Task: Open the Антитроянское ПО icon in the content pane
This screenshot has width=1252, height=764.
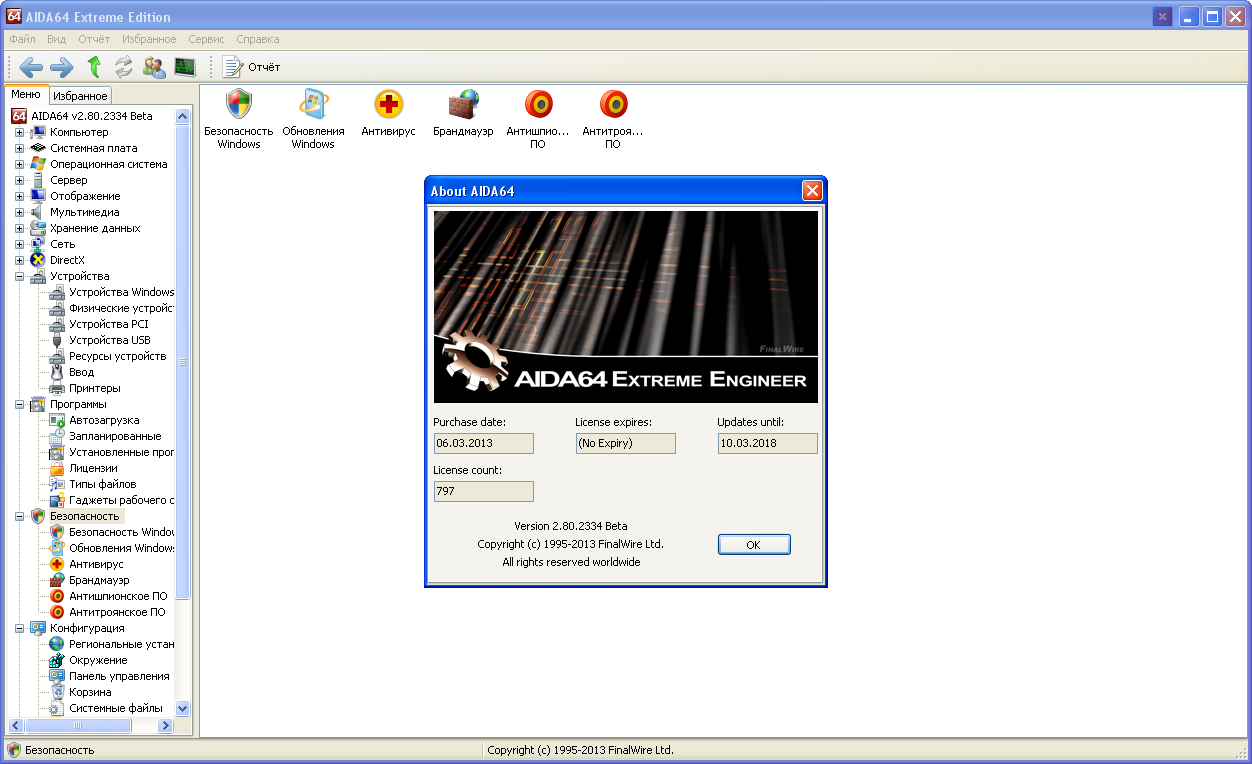Action: (613, 105)
